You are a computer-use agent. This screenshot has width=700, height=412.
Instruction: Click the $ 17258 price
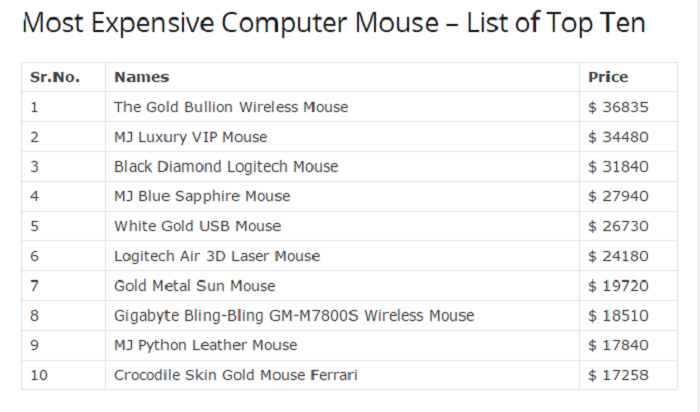click(619, 375)
